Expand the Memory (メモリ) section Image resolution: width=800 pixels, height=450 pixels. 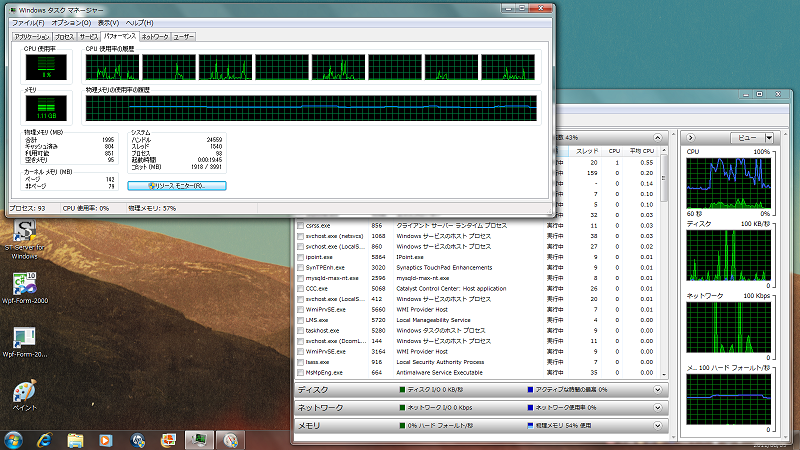(658, 426)
